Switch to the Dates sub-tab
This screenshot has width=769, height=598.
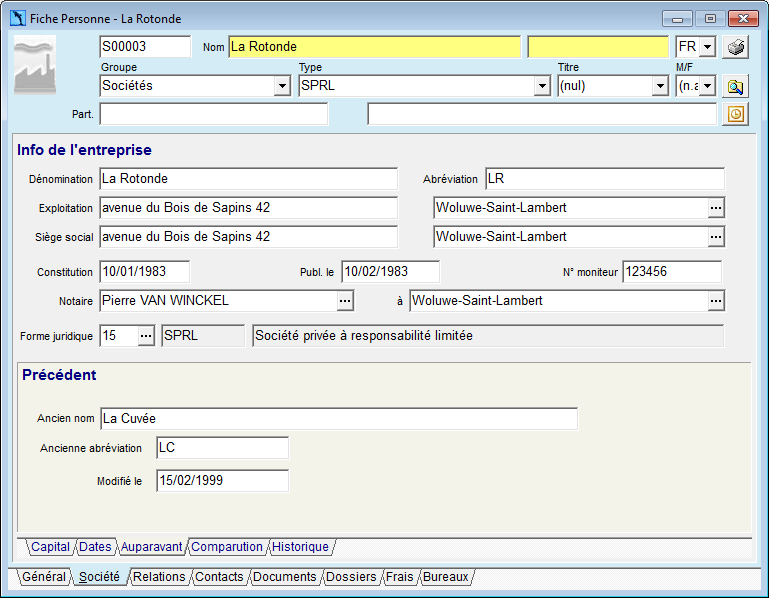[x=95, y=546]
